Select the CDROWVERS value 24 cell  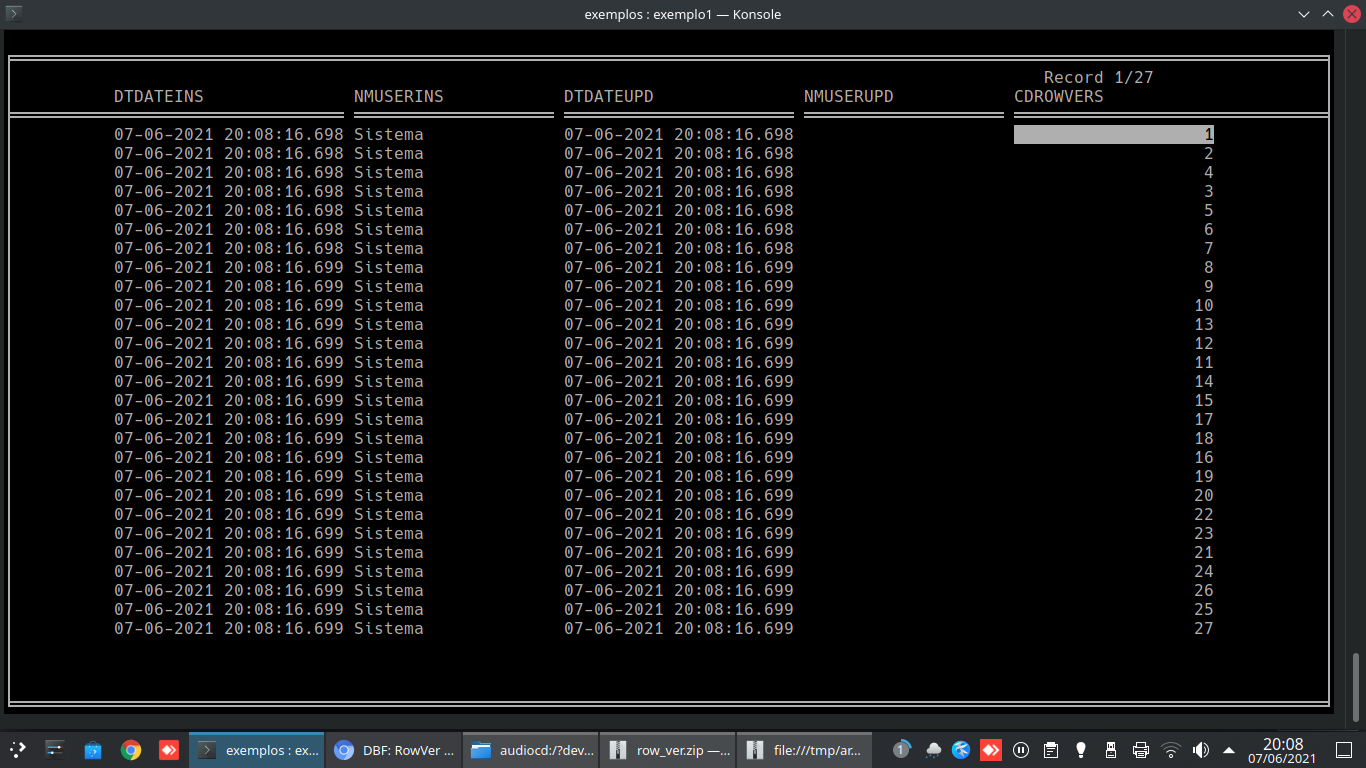(x=1204, y=571)
